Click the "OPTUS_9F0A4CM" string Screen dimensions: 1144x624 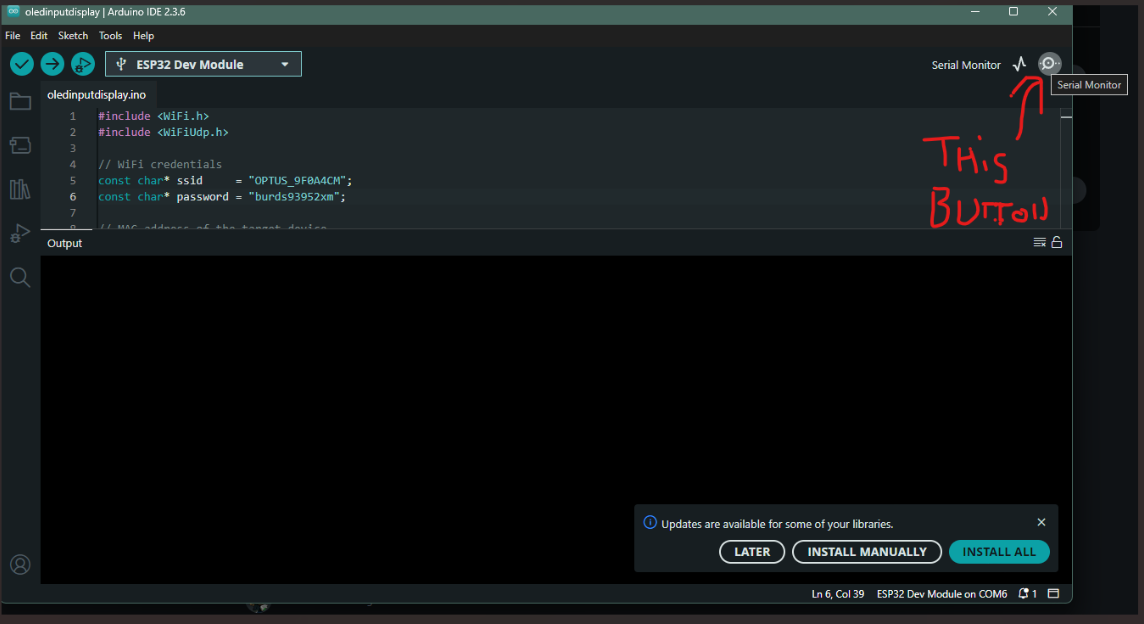(x=297, y=180)
